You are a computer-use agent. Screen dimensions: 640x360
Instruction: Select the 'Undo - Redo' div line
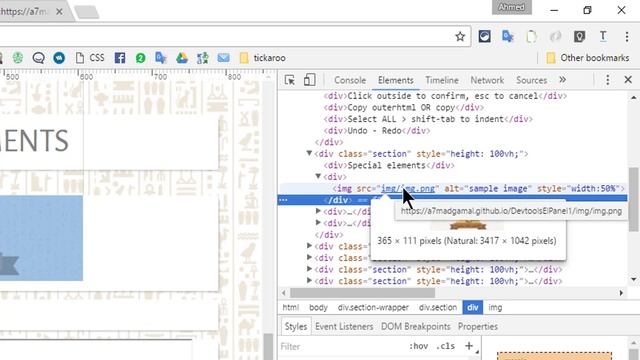pyautogui.click(x=377, y=131)
